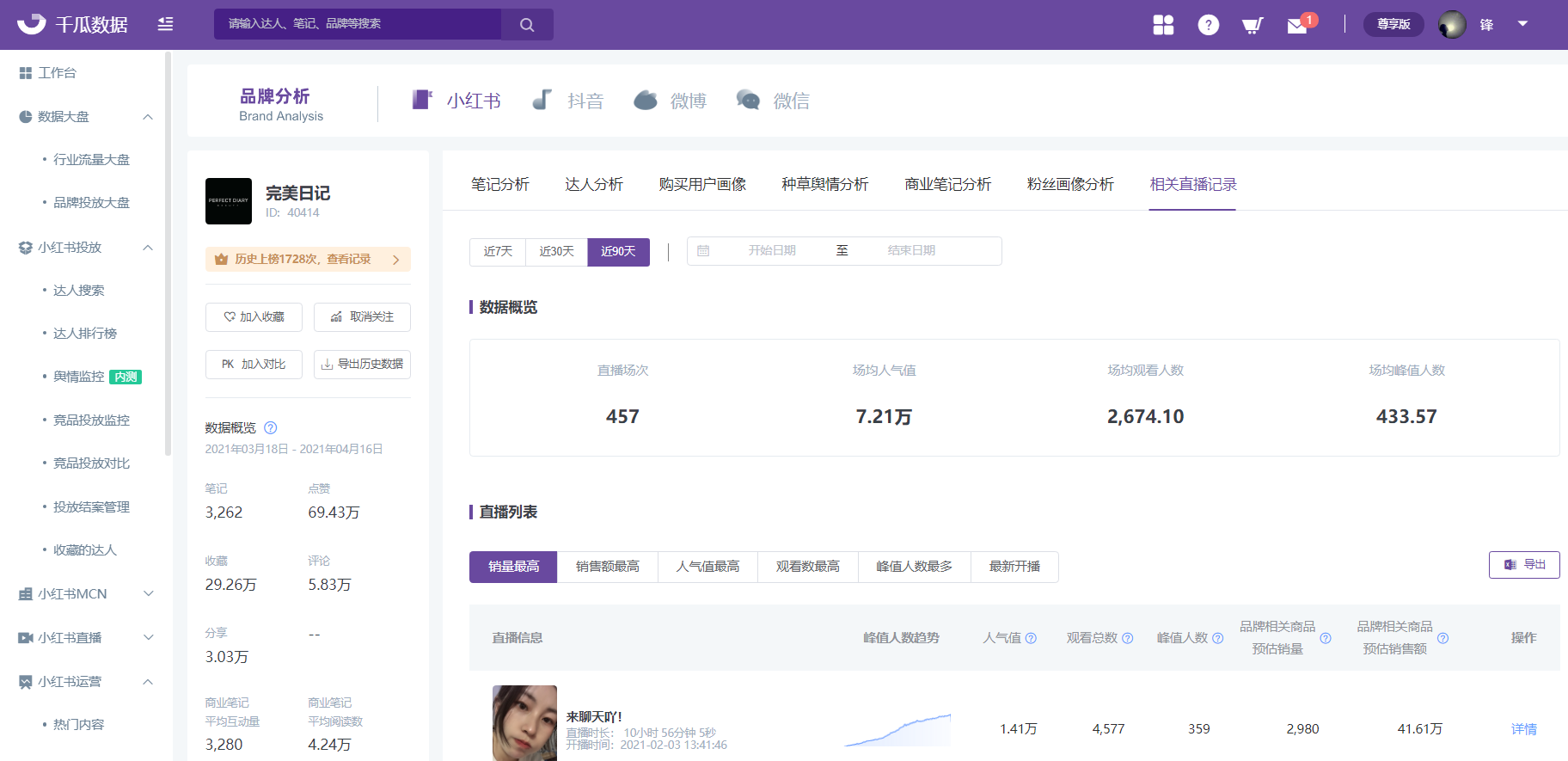This screenshot has height=761, width=1568.
Task: Select the 近90天 range option
Action: (x=618, y=251)
